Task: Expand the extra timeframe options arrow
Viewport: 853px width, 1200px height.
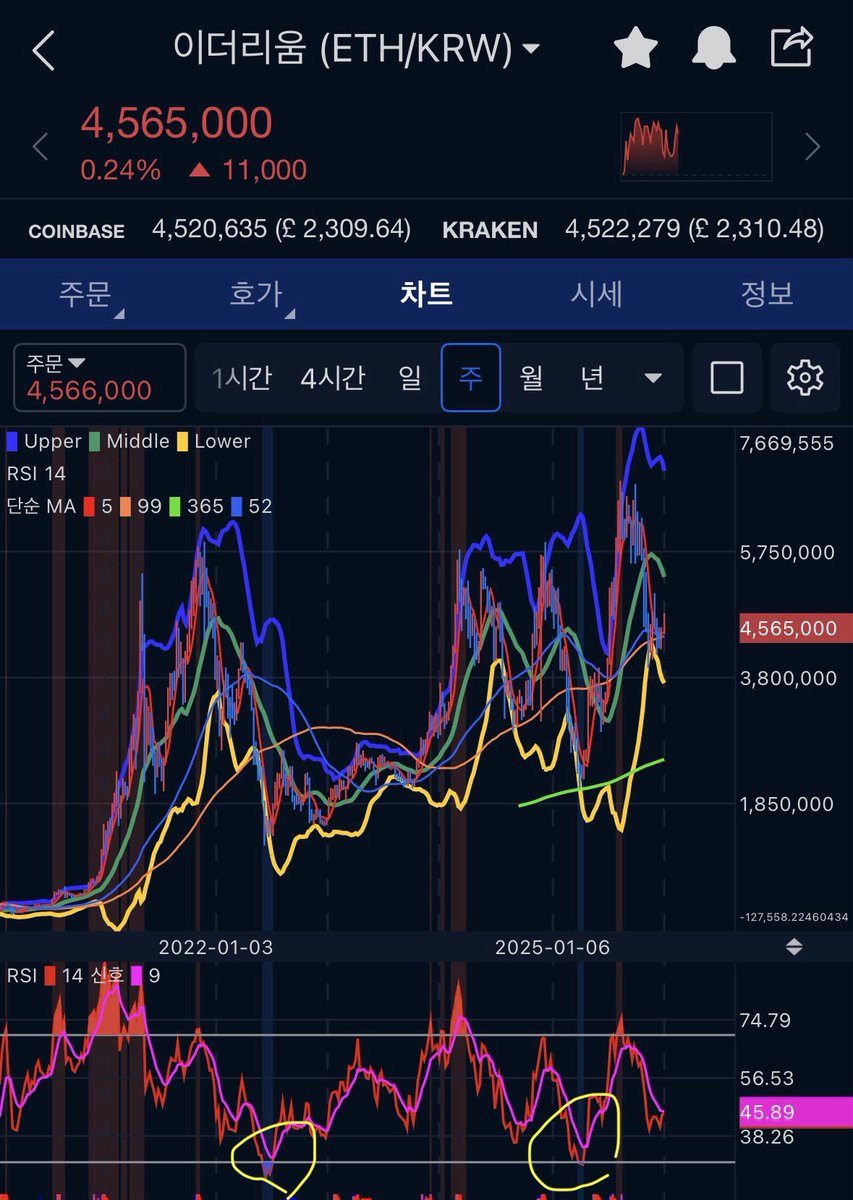Action: [x=654, y=377]
